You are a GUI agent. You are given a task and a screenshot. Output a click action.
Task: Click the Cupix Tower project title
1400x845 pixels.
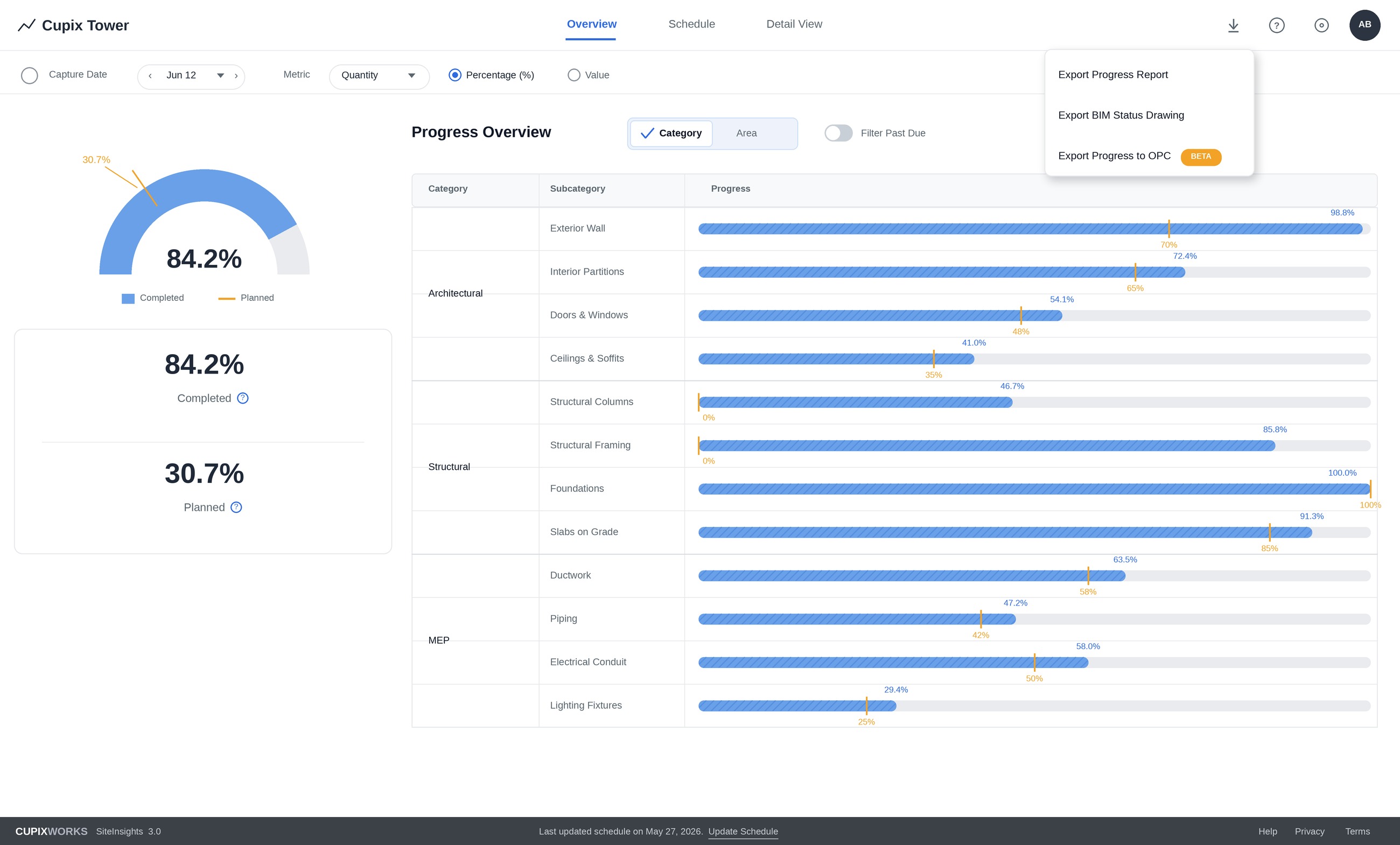click(x=85, y=25)
